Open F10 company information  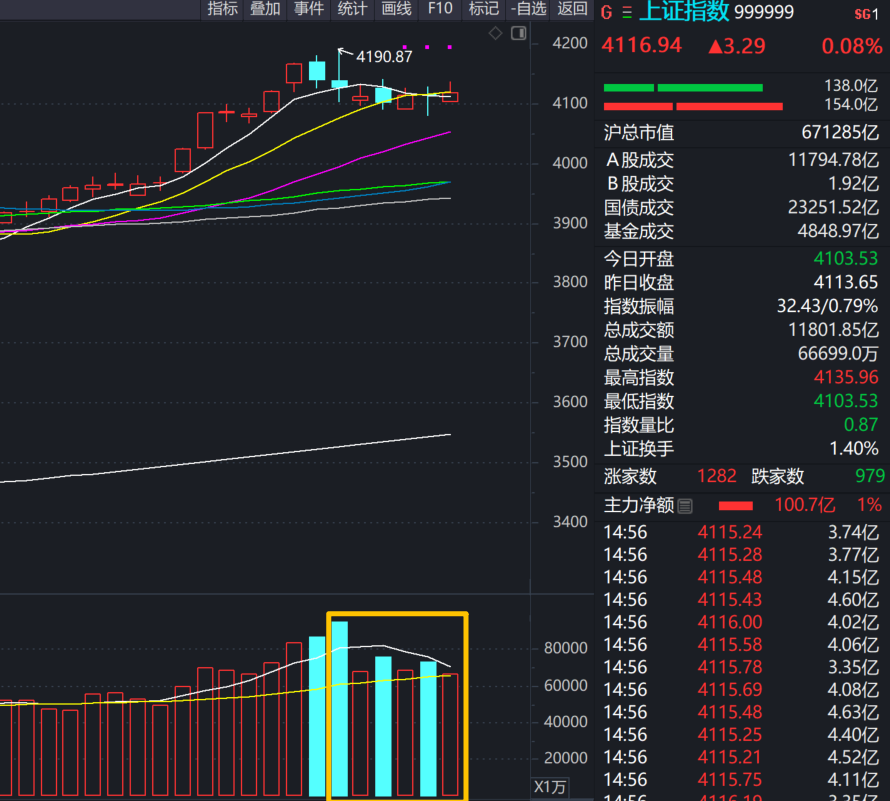(440, 9)
